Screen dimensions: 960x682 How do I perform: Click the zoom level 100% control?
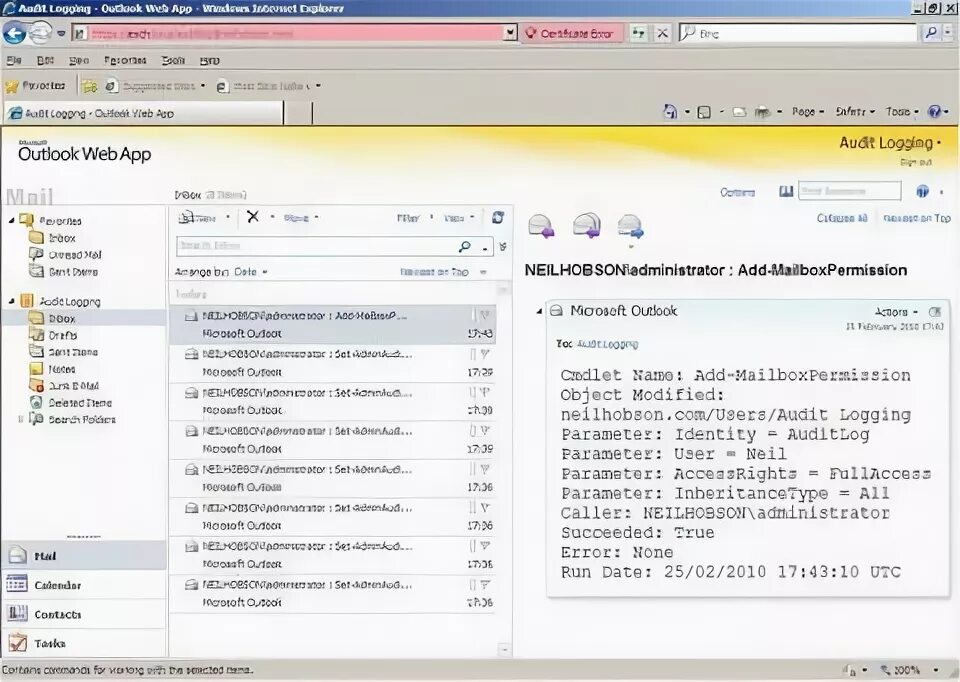click(x=909, y=670)
